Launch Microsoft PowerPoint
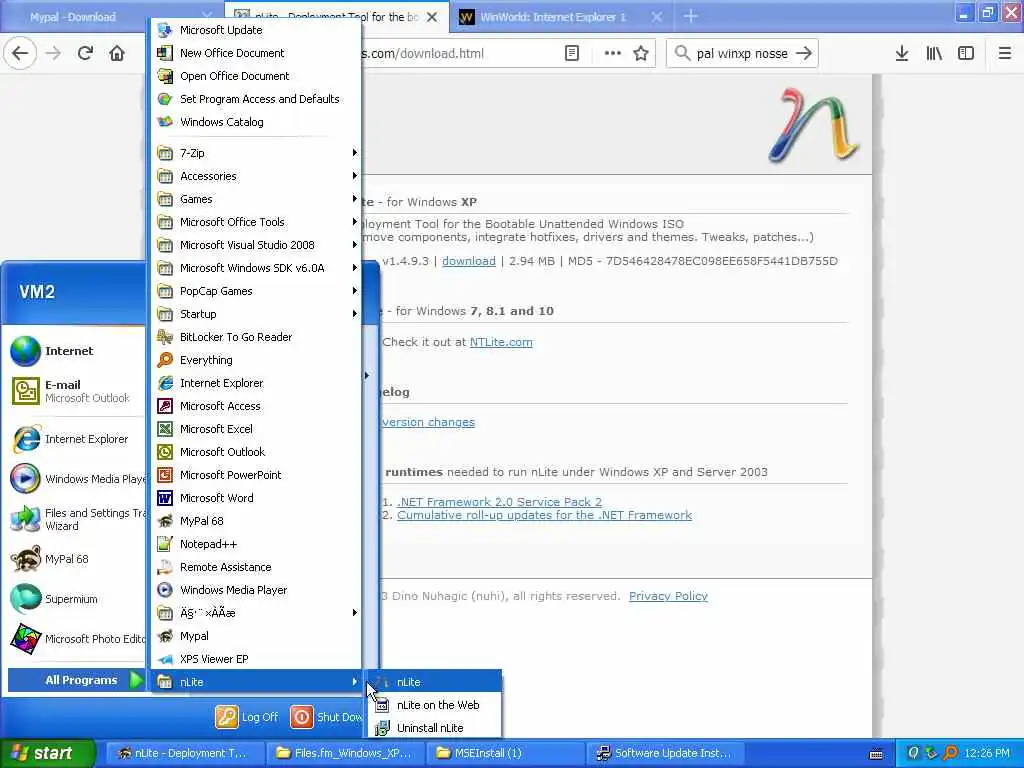1024x768 pixels. (256, 475)
